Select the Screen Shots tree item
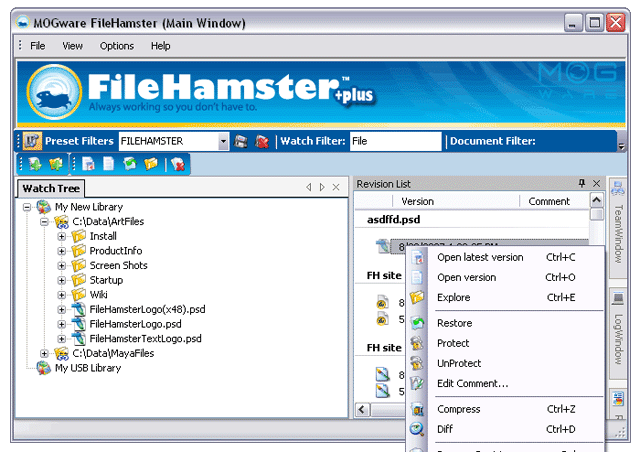This screenshot has width=640, height=452. point(118,266)
